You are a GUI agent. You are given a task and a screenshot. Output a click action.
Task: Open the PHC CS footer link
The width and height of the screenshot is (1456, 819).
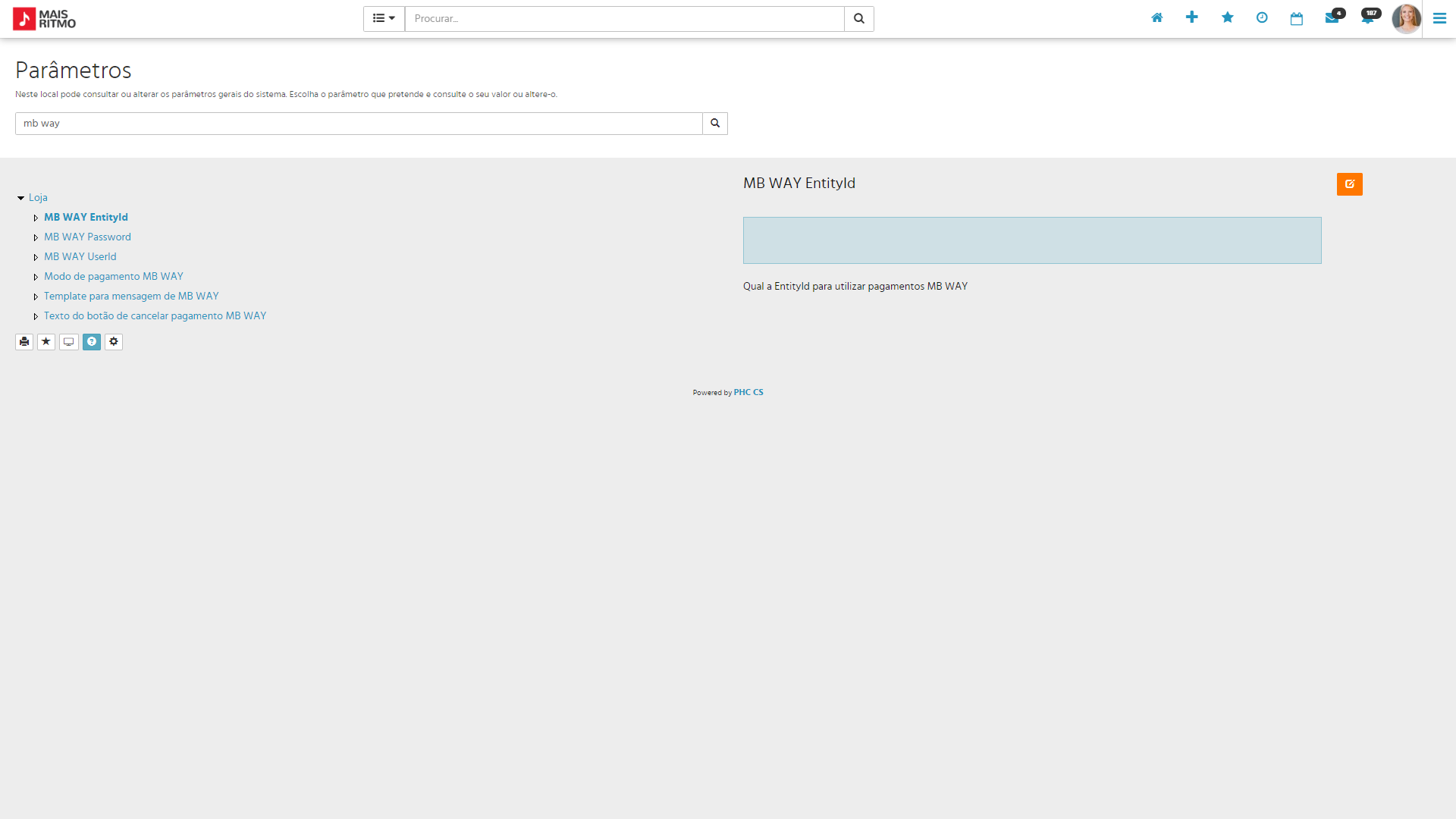pyautogui.click(x=748, y=393)
